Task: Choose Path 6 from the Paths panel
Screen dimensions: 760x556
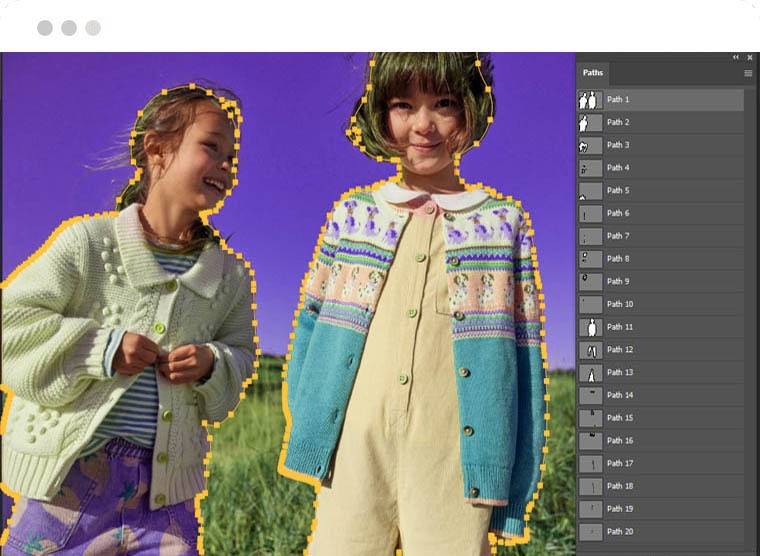Action: 619,213
